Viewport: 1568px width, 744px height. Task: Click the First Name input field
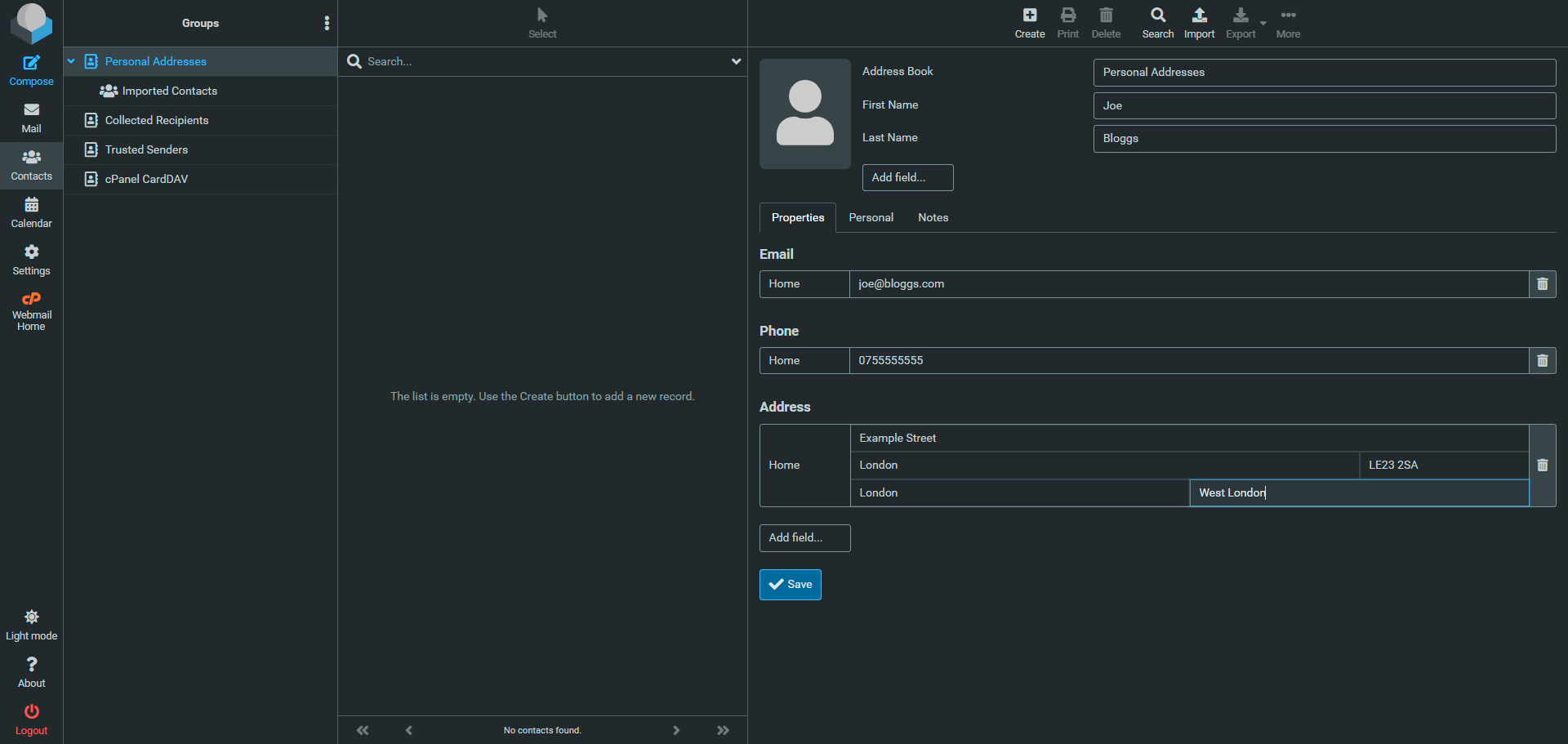point(1323,106)
